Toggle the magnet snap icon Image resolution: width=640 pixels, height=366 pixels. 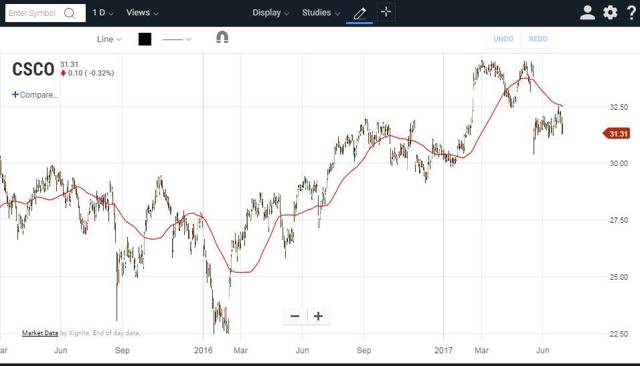[222, 38]
